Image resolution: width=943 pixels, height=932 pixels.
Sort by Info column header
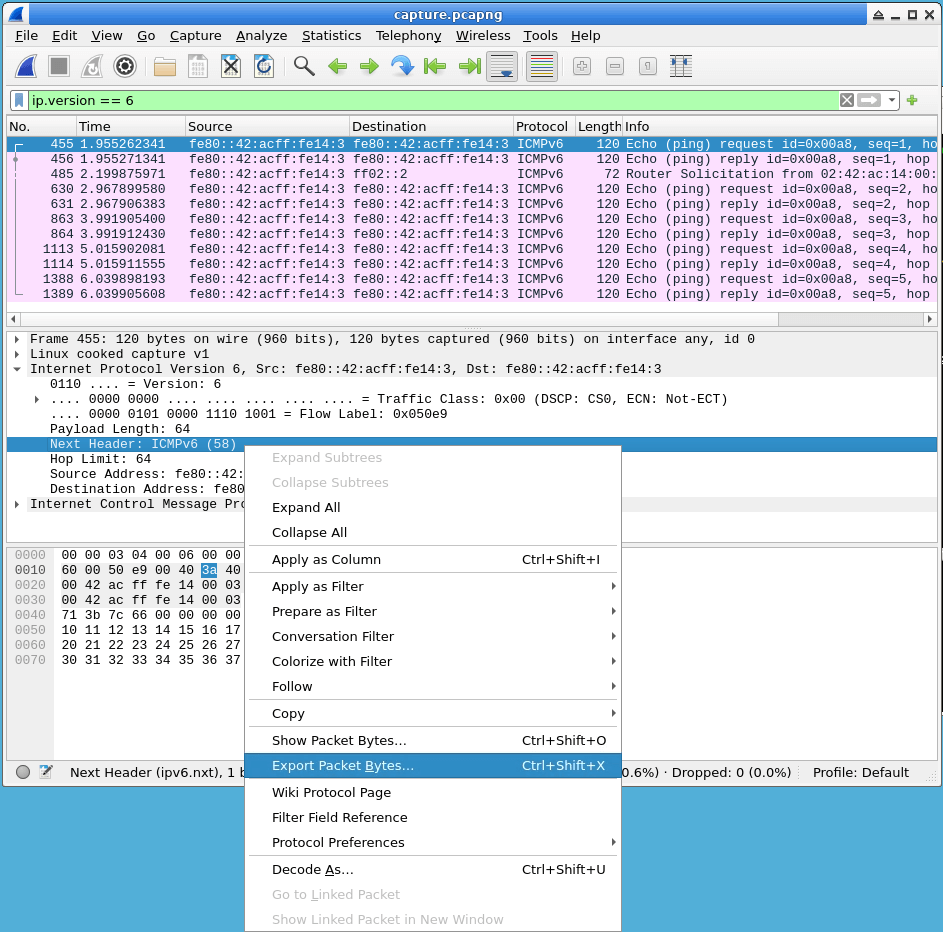point(779,126)
